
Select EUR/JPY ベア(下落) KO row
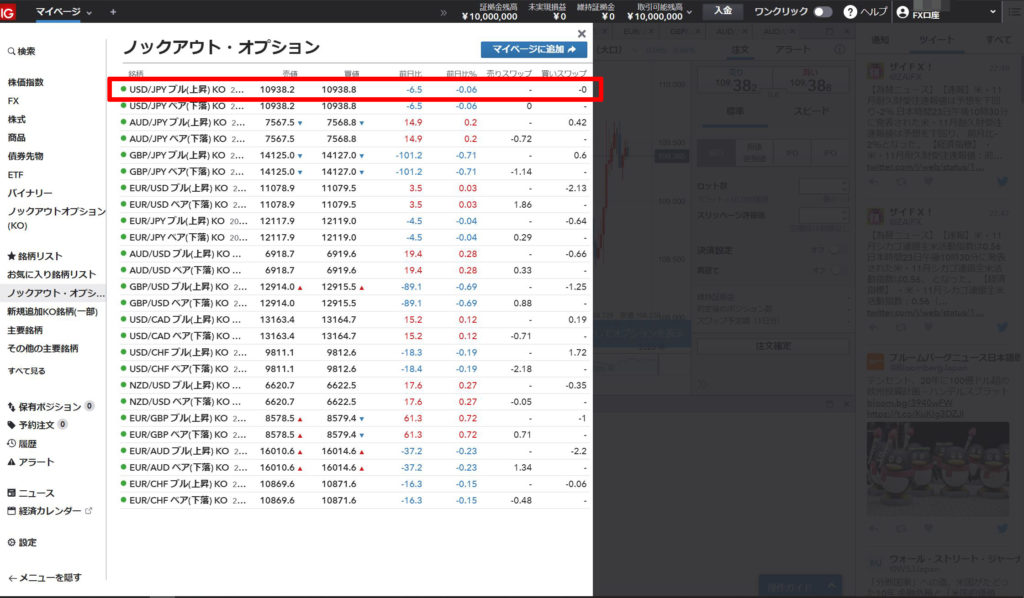[x=354, y=237]
